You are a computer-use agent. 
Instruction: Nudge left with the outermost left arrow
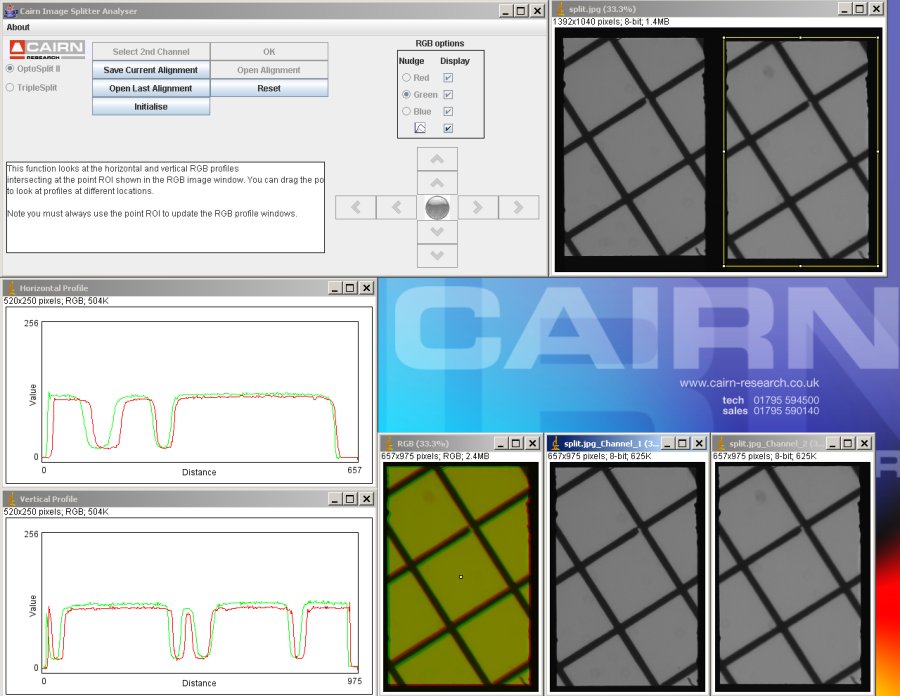pos(355,207)
